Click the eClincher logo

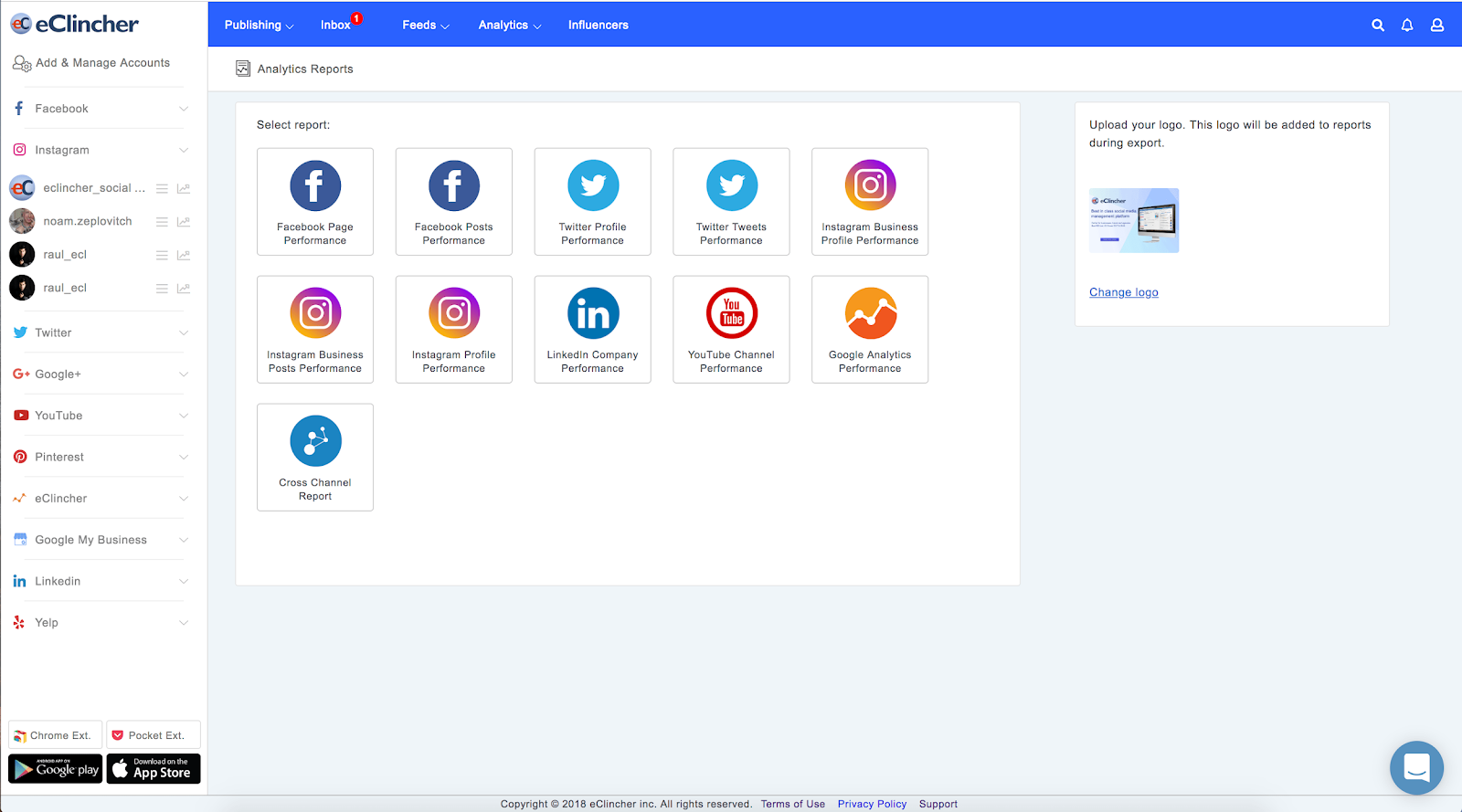tap(74, 24)
